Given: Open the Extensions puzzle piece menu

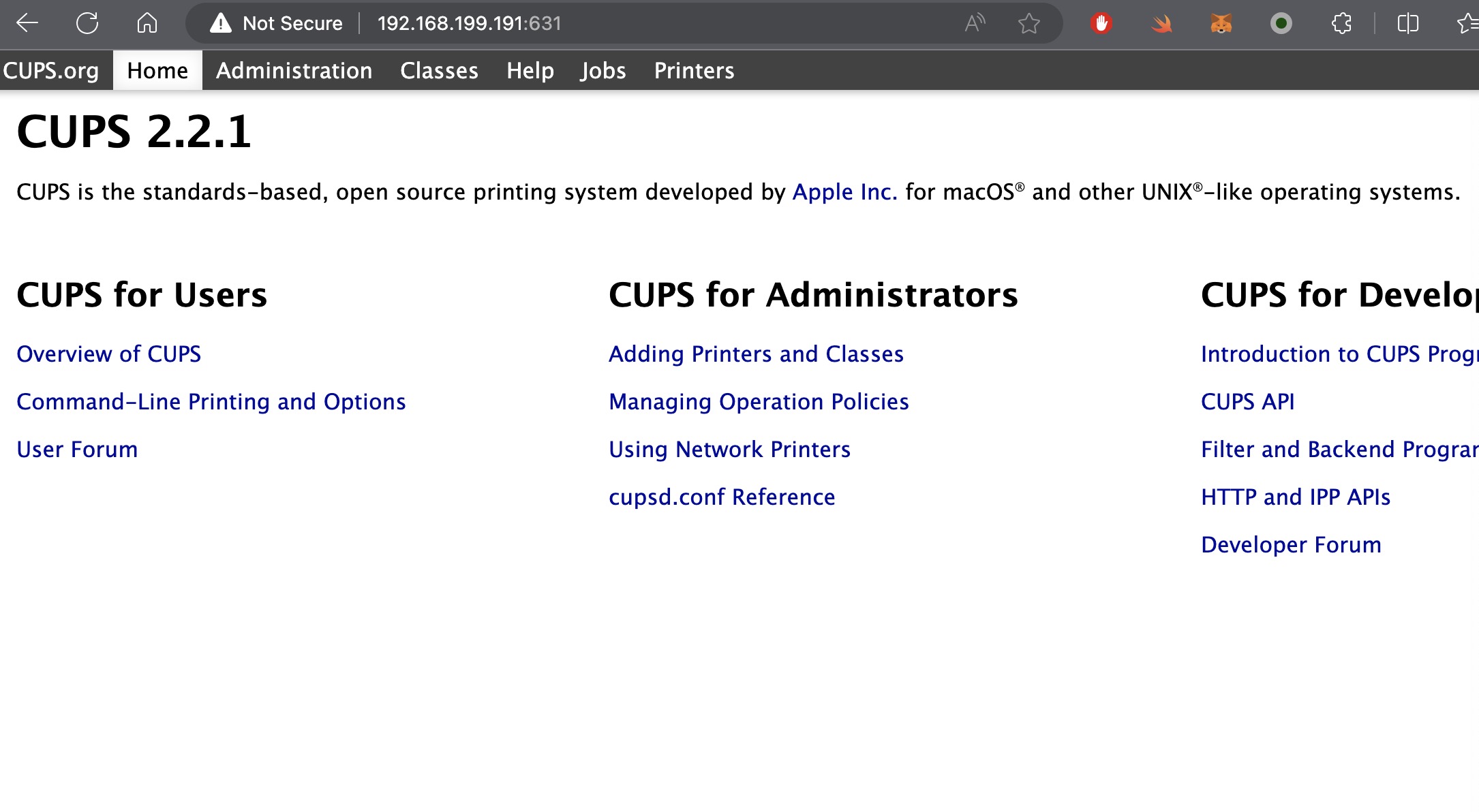Looking at the screenshot, I should coord(1341,23).
